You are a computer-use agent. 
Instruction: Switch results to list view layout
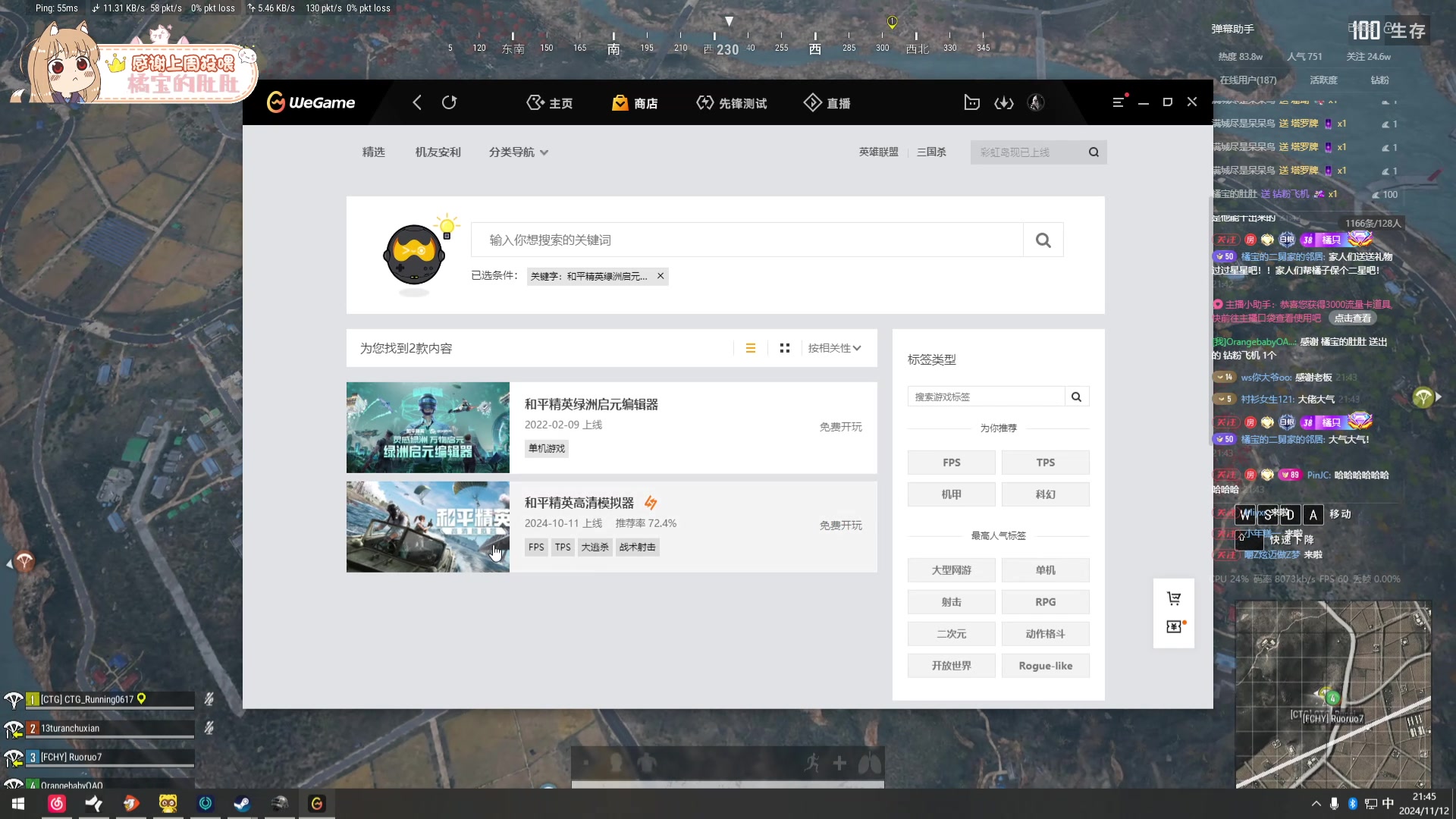[751, 347]
